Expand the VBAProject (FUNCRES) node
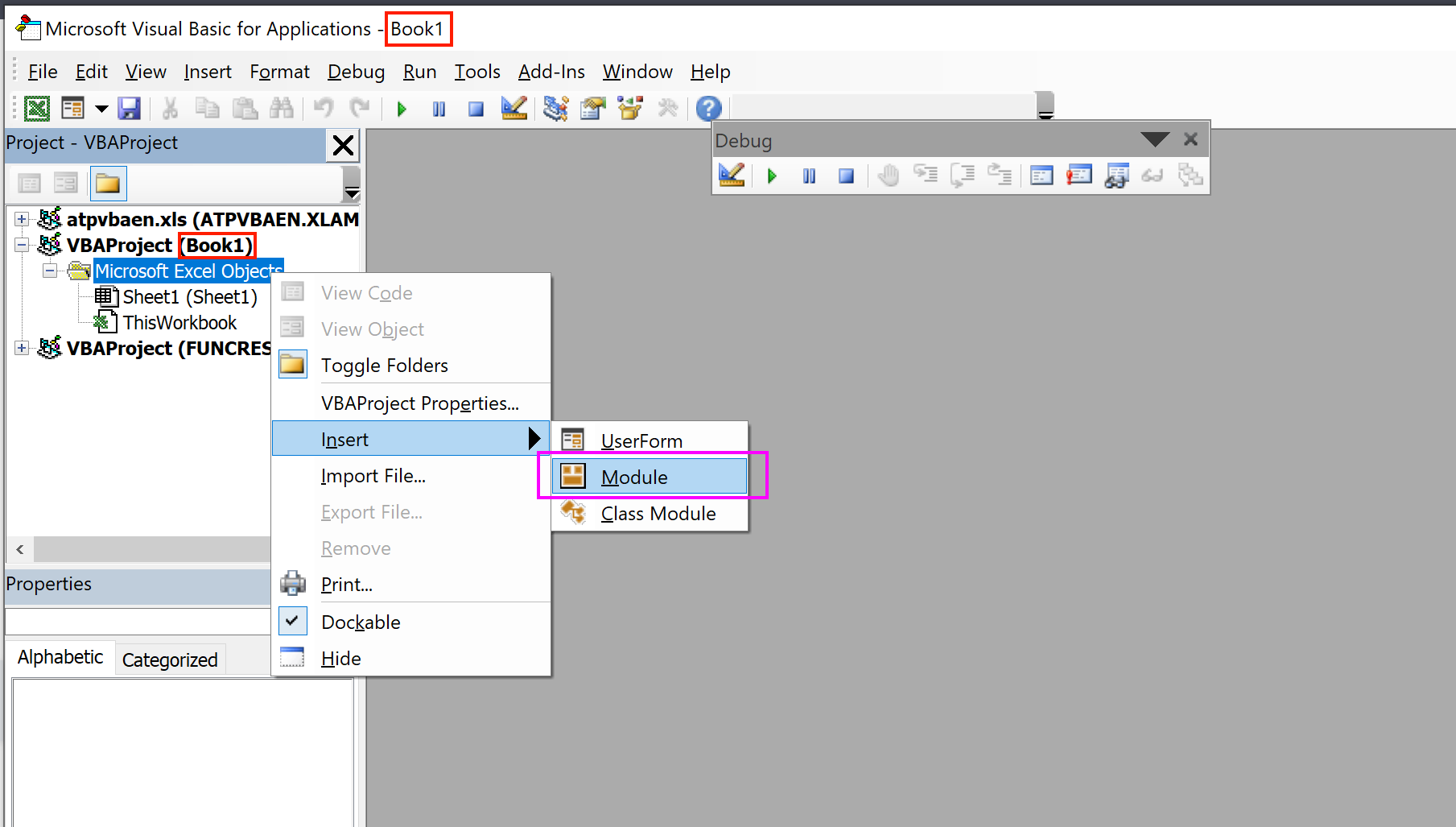Screen dimensions: 1456x827 [x=22, y=348]
